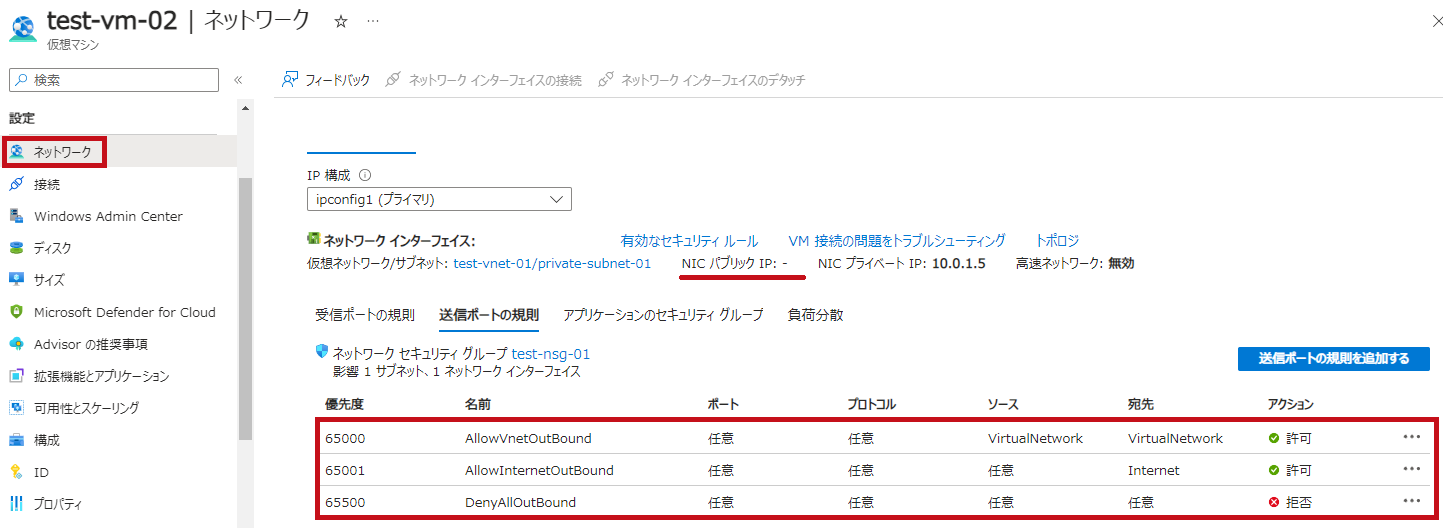Click the test-vm-02 virtual machine icon
Screen dimensions: 1443x528
(x=22, y=29)
